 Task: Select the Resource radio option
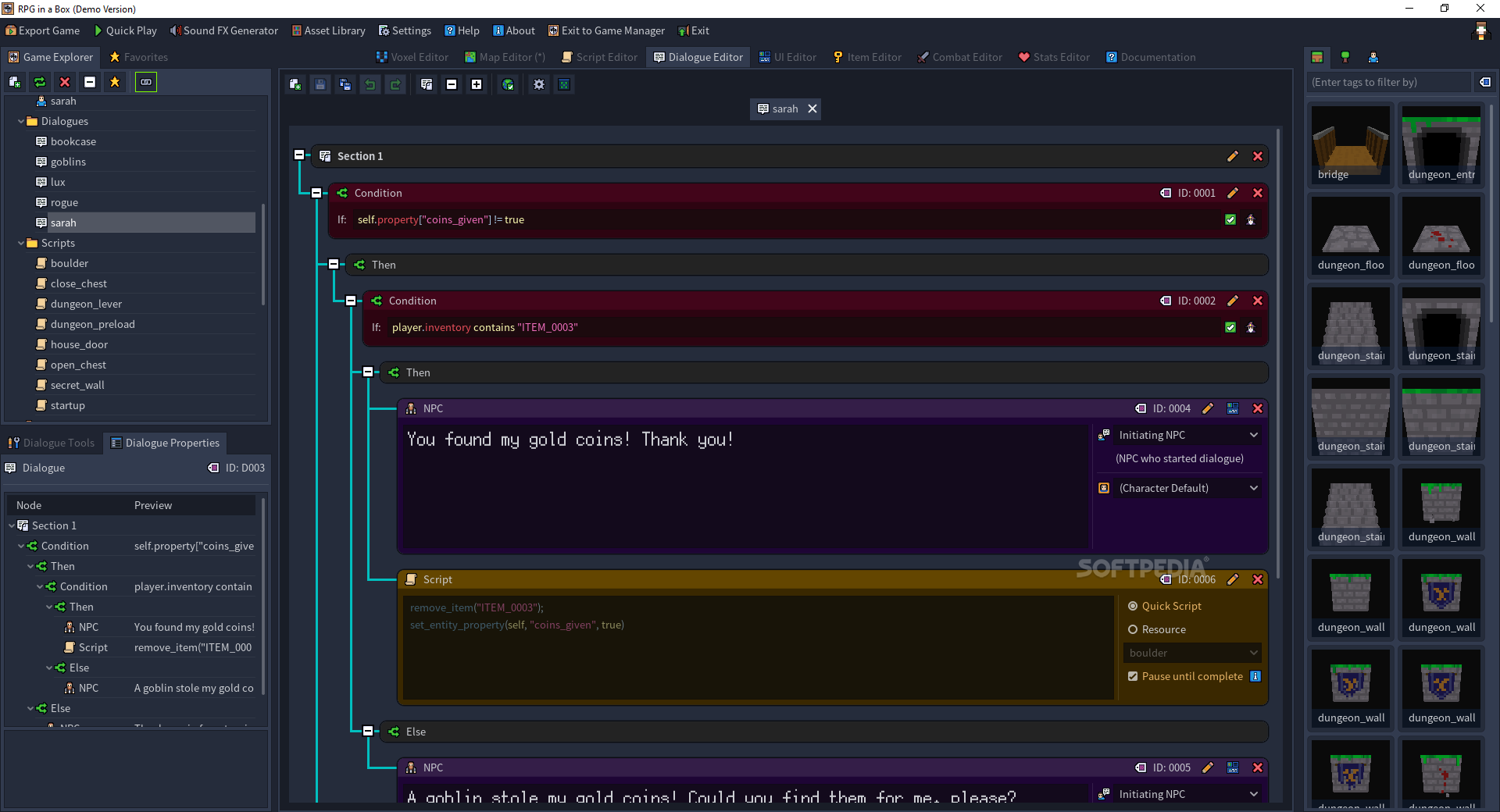[1157, 629]
